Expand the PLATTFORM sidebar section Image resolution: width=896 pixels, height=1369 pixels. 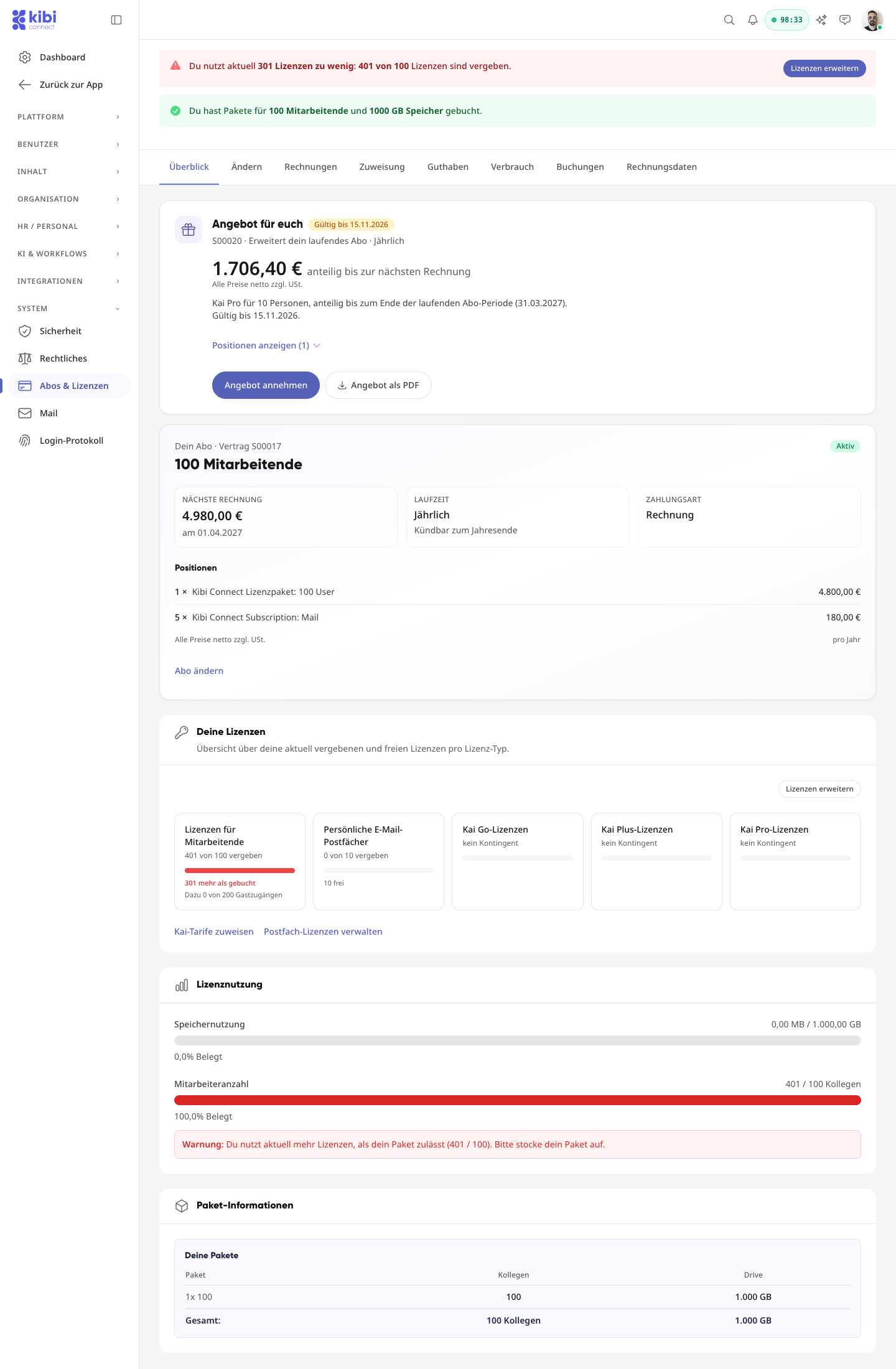(x=69, y=117)
